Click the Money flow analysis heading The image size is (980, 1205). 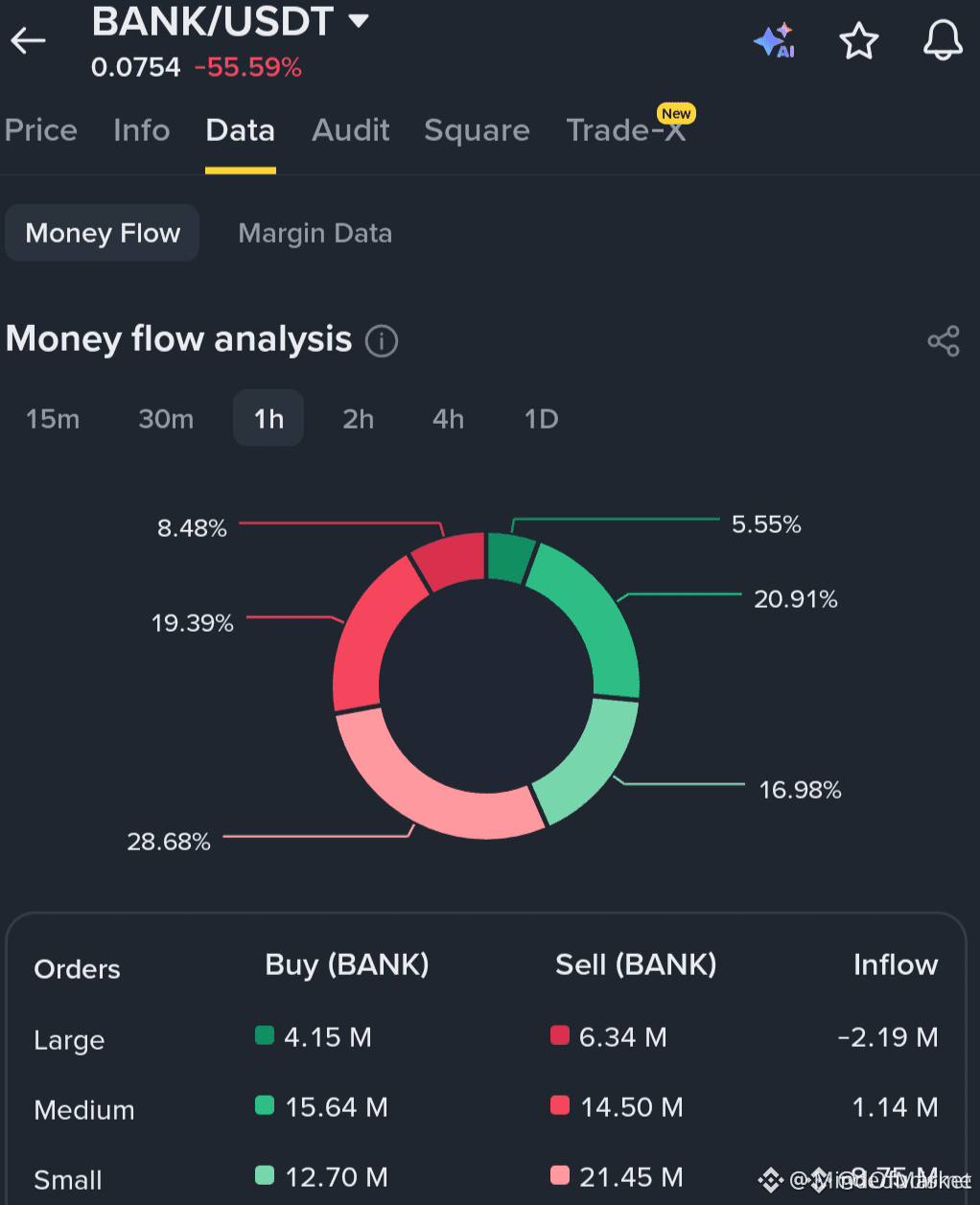point(179,339)
